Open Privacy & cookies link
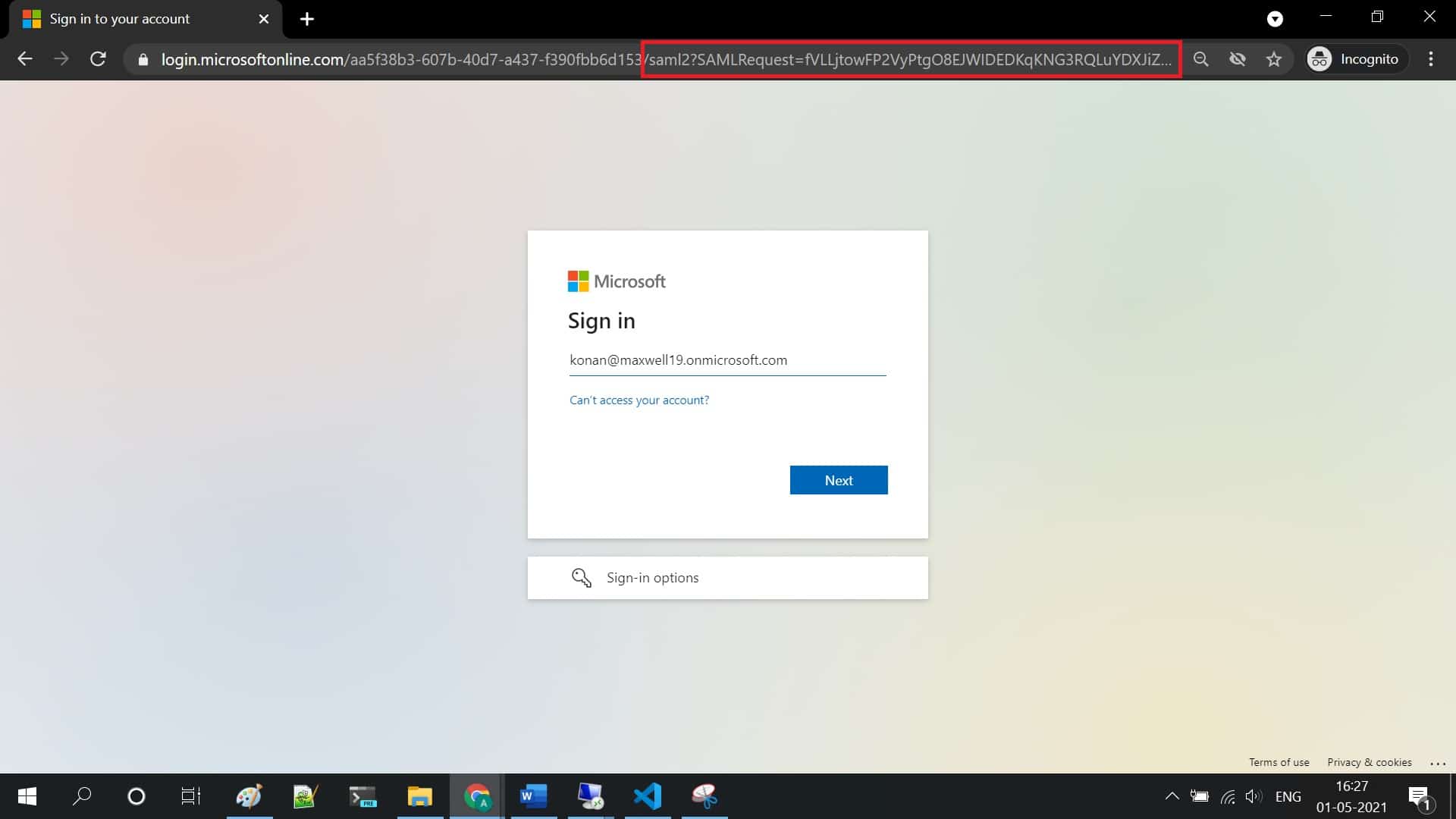The height and width of the screenshot is (819, 1456). point(1370,762)
